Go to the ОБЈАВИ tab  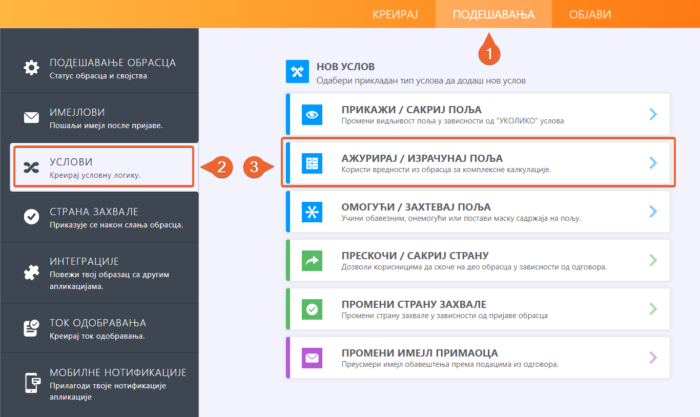[590, 14]
